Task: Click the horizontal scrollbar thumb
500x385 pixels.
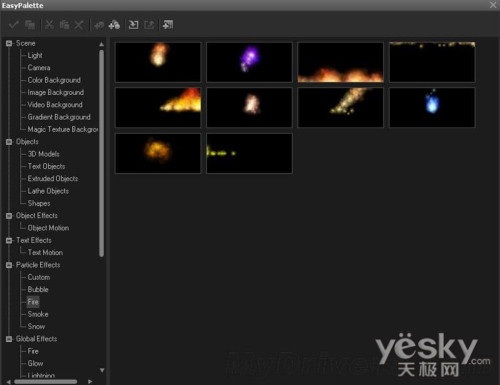Action: (46, 382)
